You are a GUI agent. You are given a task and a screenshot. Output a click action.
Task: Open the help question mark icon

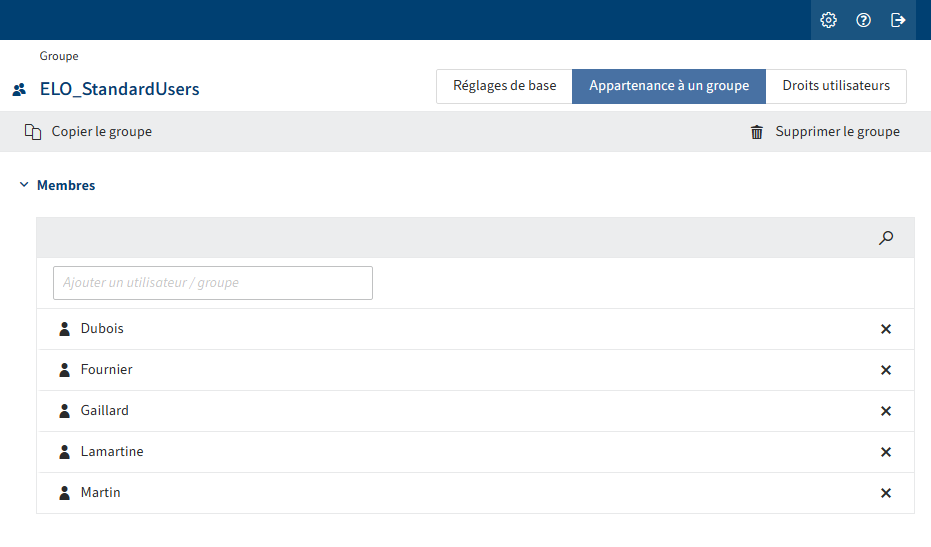pyautogui.click(x=863, y=20)
